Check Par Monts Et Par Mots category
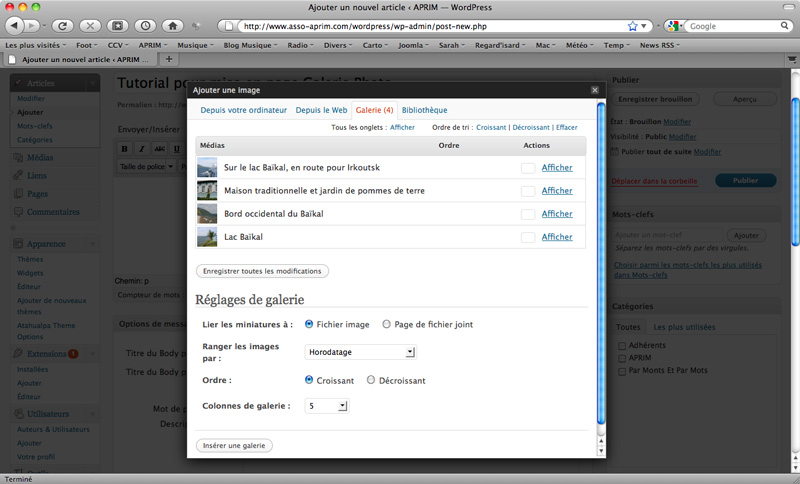Image resolution: width=800 pixels, height=484 pixels. coord(622,371)
